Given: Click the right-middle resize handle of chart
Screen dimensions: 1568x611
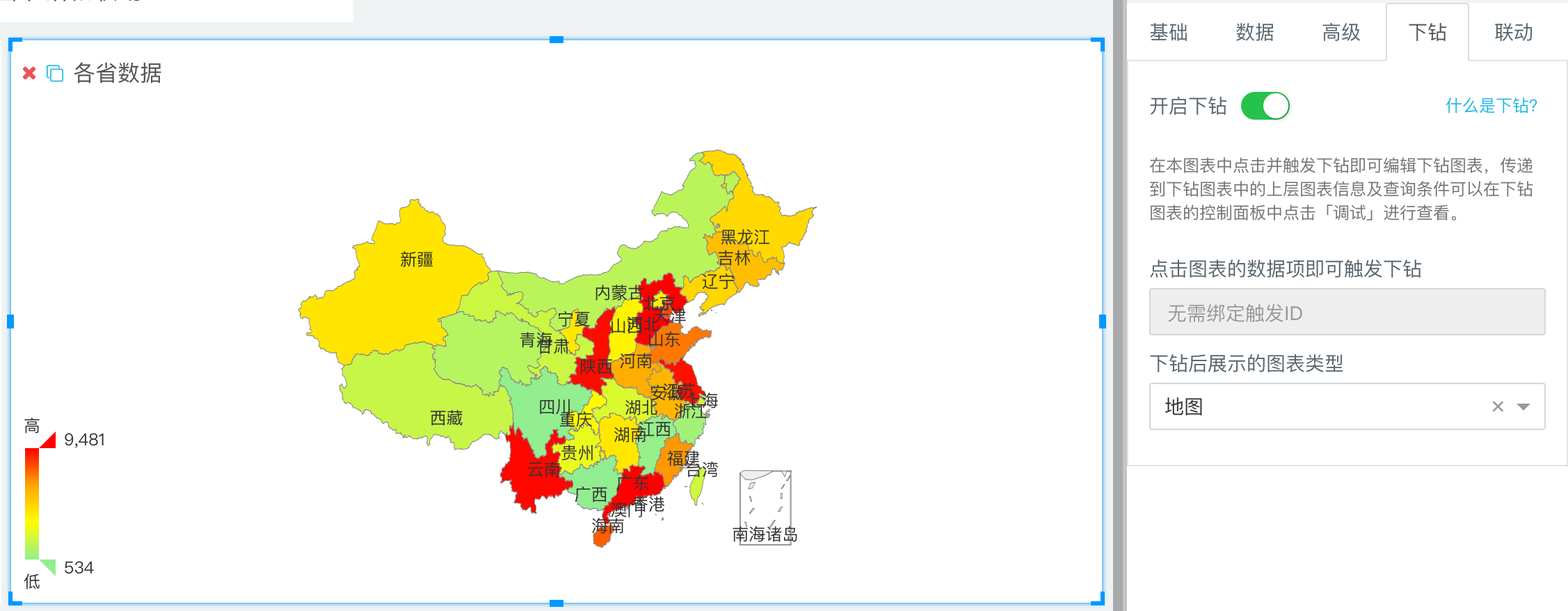Looking at the screenshot, I should coord(1103,321).
